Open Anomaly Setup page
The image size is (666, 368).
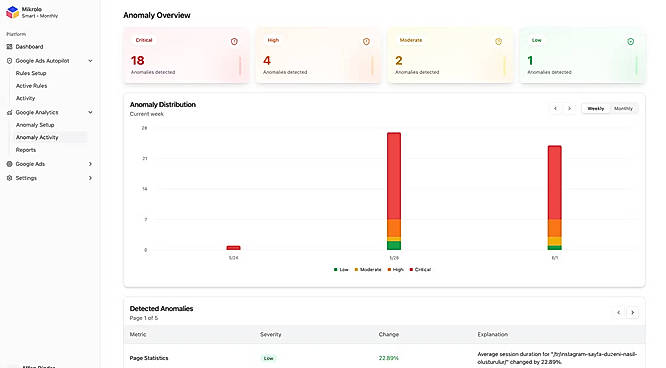click(35, 125)
